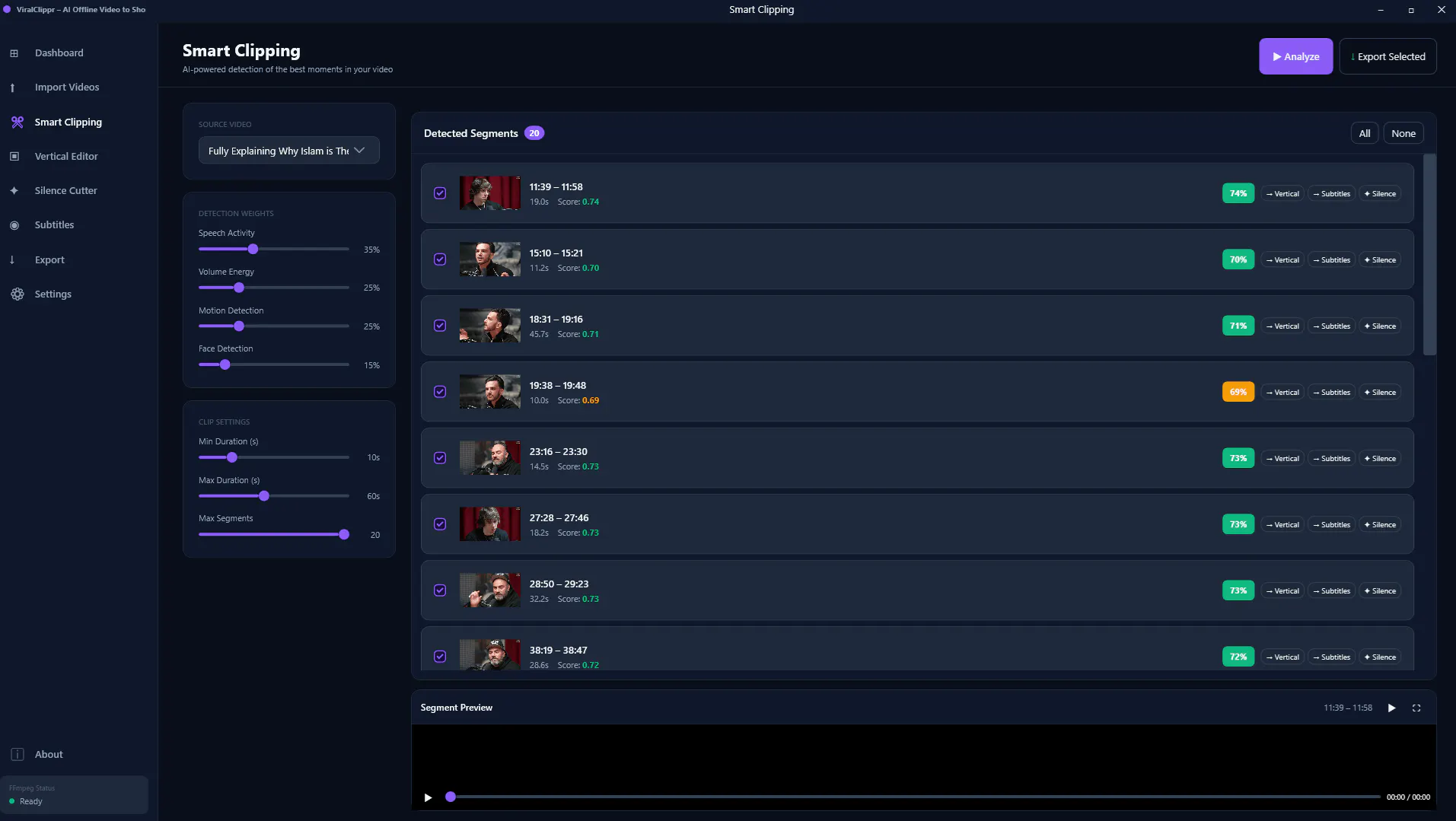Send 15:10 – 15:21 segment to Subtitles
1456x821 pixels.
click(x=1331, y=259)
